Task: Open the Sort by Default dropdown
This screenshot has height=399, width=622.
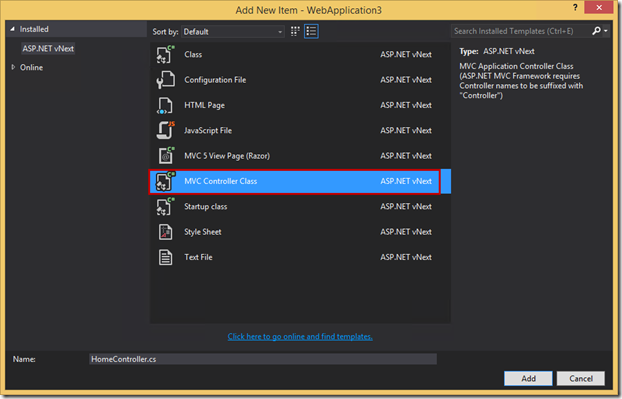Action: click(233, 32)
